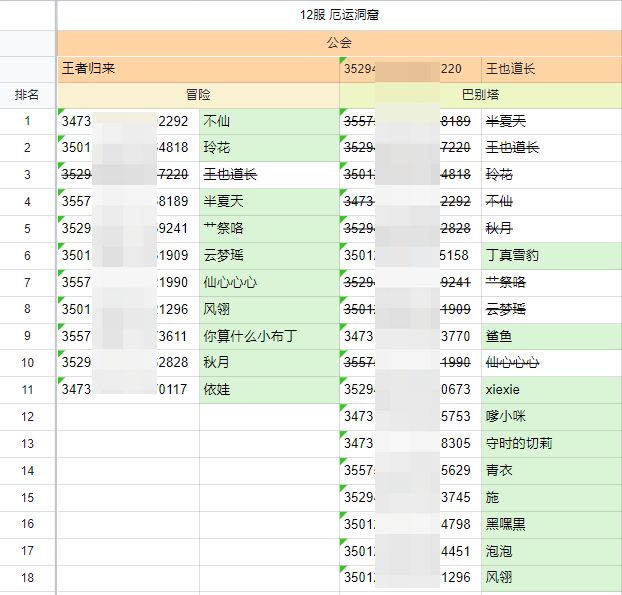Viewport: 622px width, 595px height.
Task: Click the 公会 header cell
Action: coord(339,43)
